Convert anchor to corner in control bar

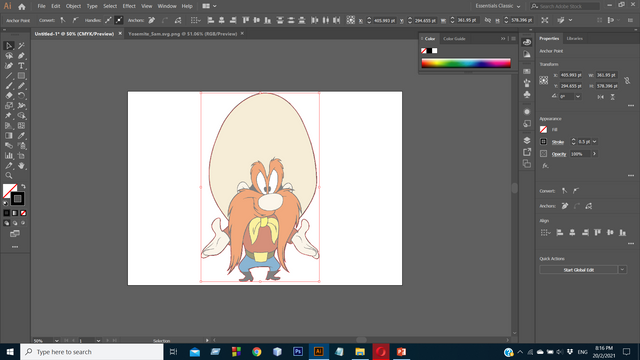click(x=63, y=20)
